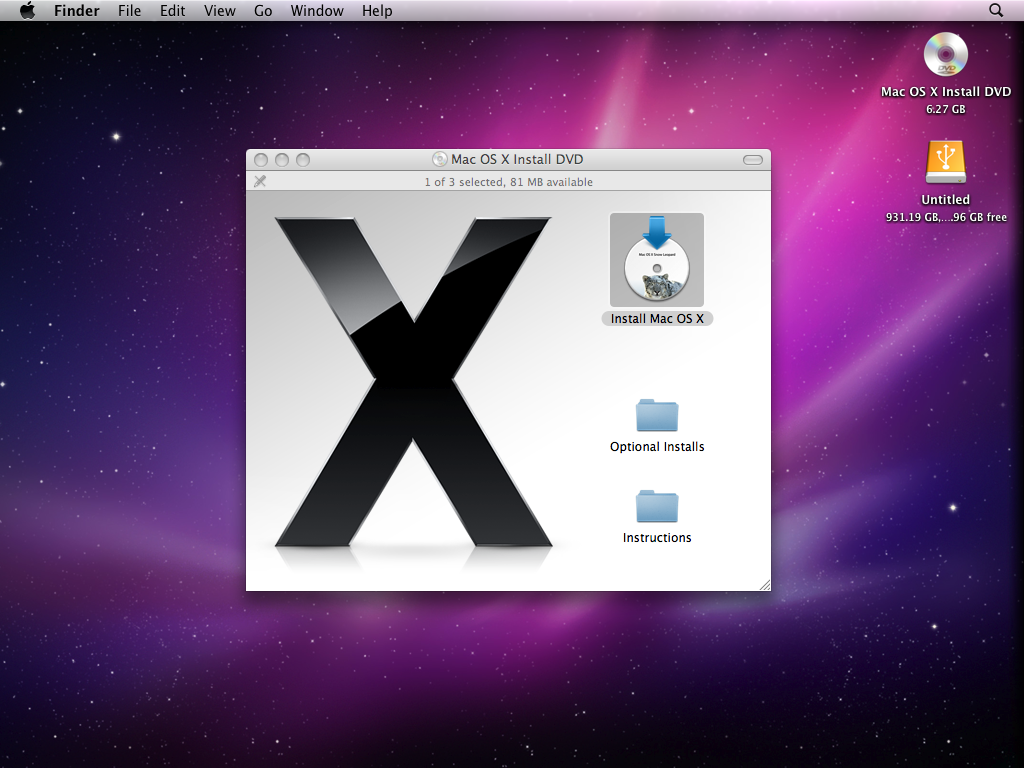Screen dimensions: 1024x768
Task: Open the Go menu
Action: (x=262, y=10)
